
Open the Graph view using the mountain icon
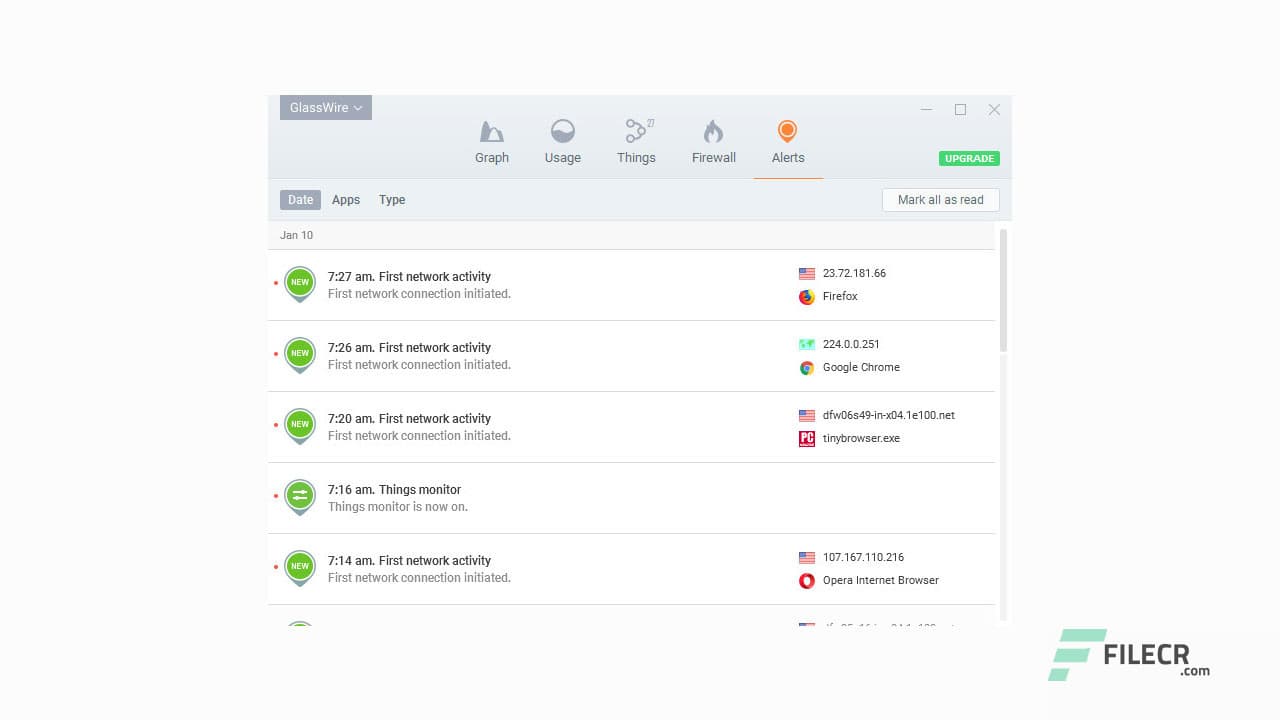[x=491, y=131]
